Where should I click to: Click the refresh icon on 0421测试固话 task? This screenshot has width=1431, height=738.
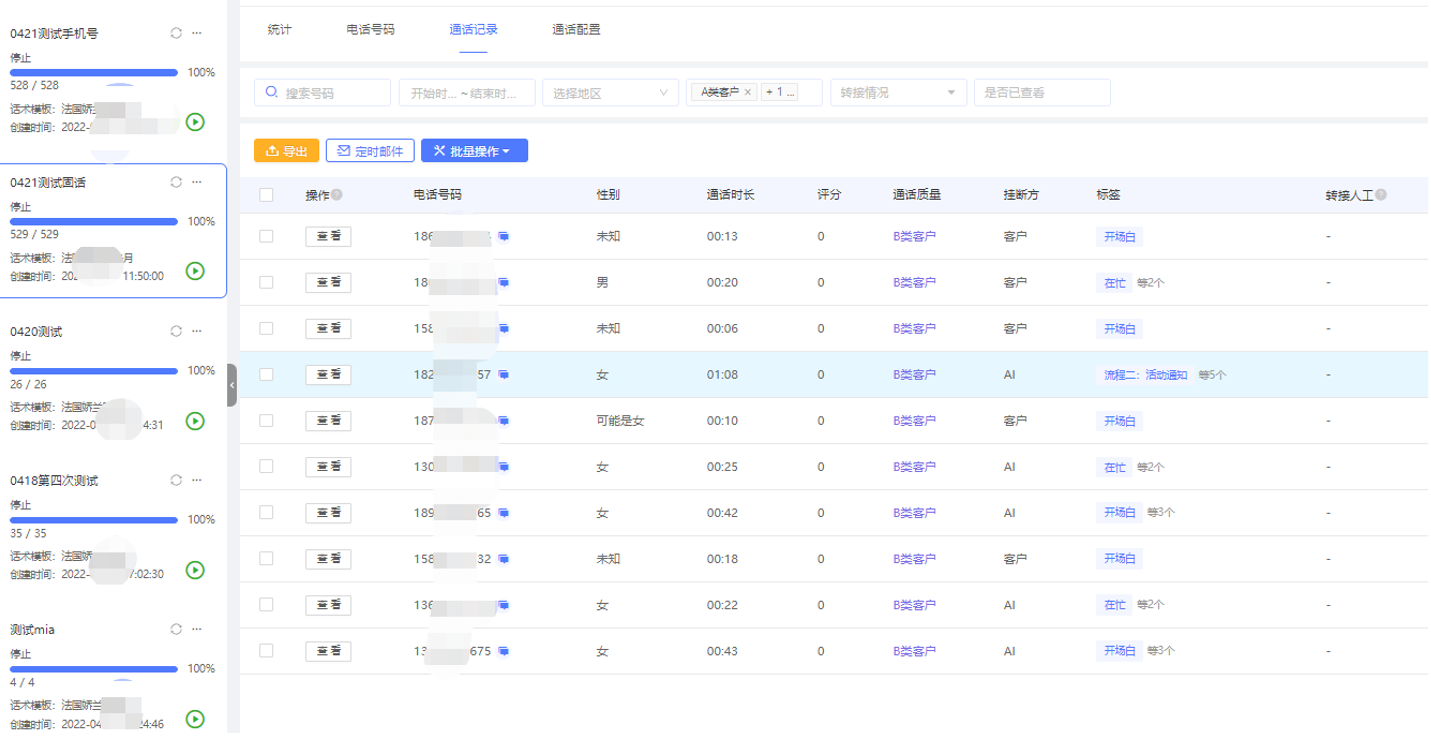176,182
